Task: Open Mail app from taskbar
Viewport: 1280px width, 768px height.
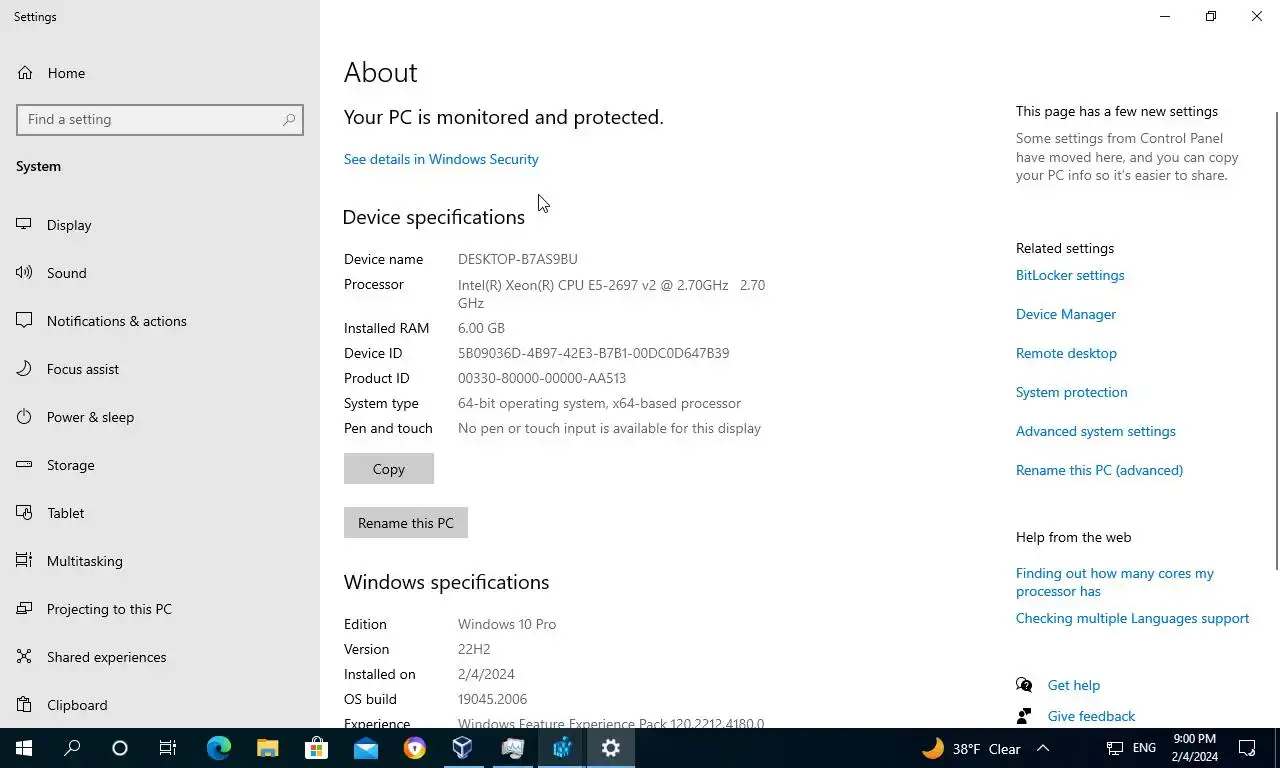Action: click(x=365, y=748)
